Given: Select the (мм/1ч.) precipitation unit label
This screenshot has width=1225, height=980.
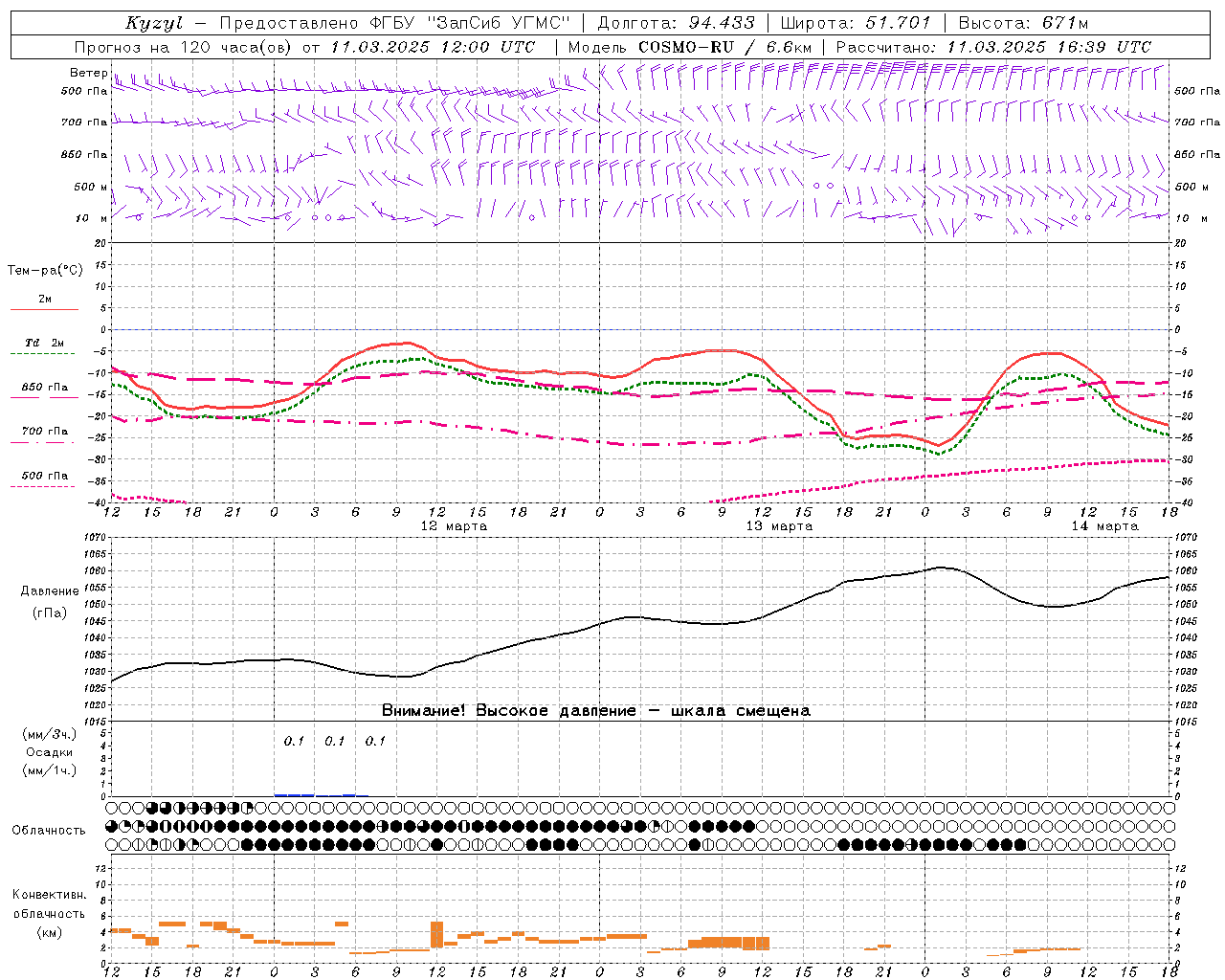Looking at the screenshot, I should click(49, 770).
